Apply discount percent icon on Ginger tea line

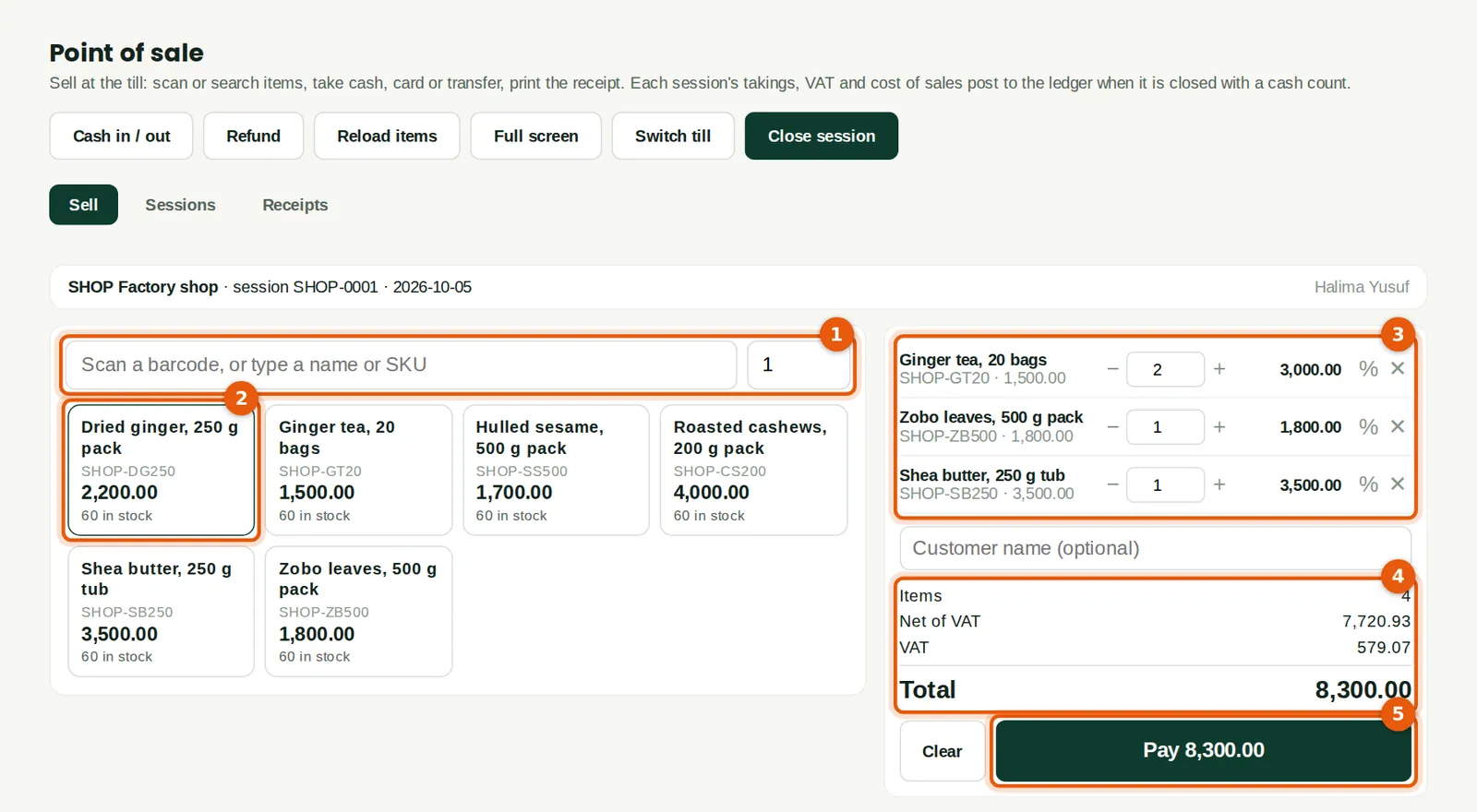point(1368,369)
